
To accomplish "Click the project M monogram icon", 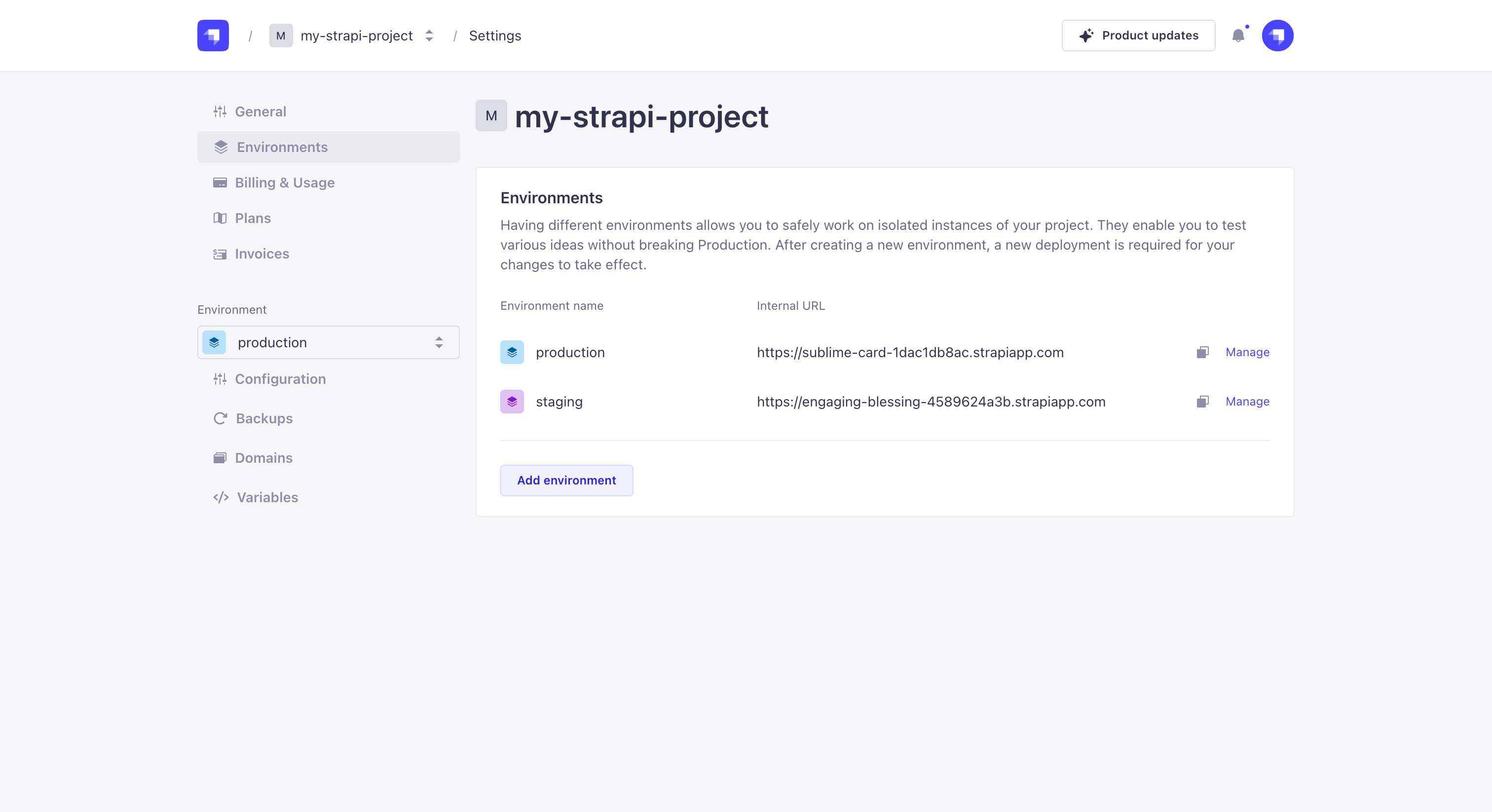I will pyautogui.click(x=491, y=116).
